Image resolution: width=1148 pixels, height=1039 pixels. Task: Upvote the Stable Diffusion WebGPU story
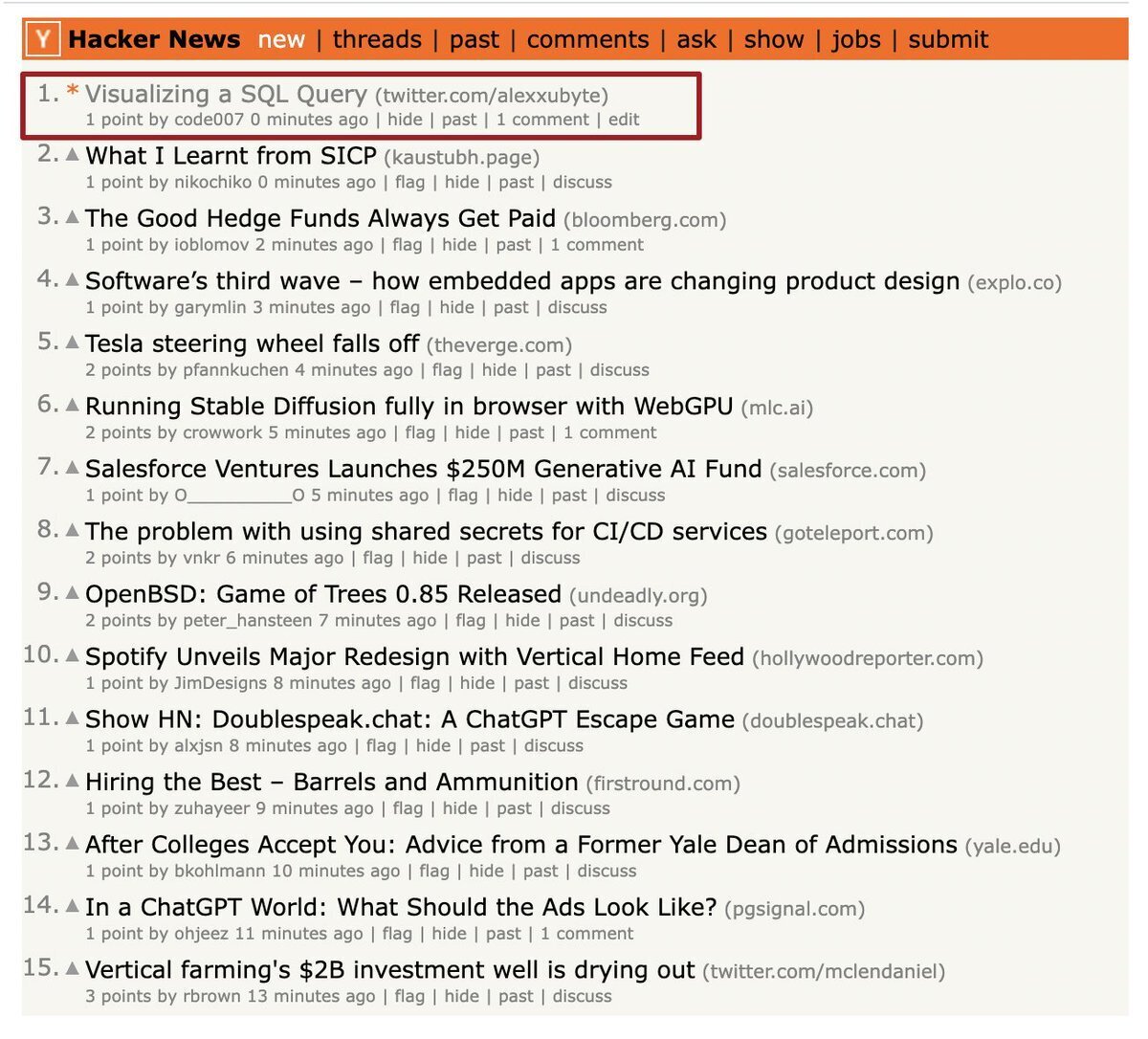73,405
